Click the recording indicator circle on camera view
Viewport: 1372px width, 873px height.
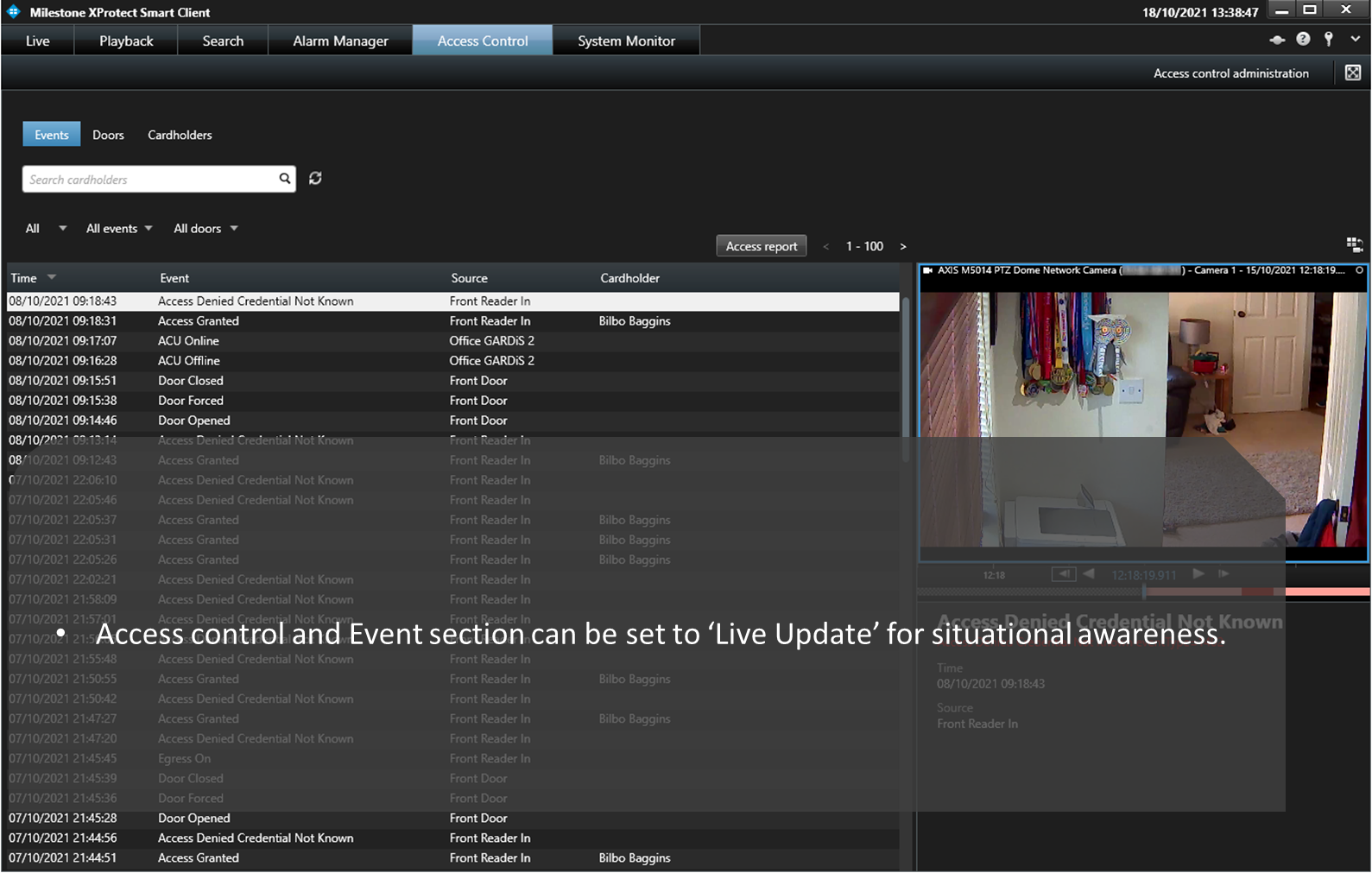1359,270
